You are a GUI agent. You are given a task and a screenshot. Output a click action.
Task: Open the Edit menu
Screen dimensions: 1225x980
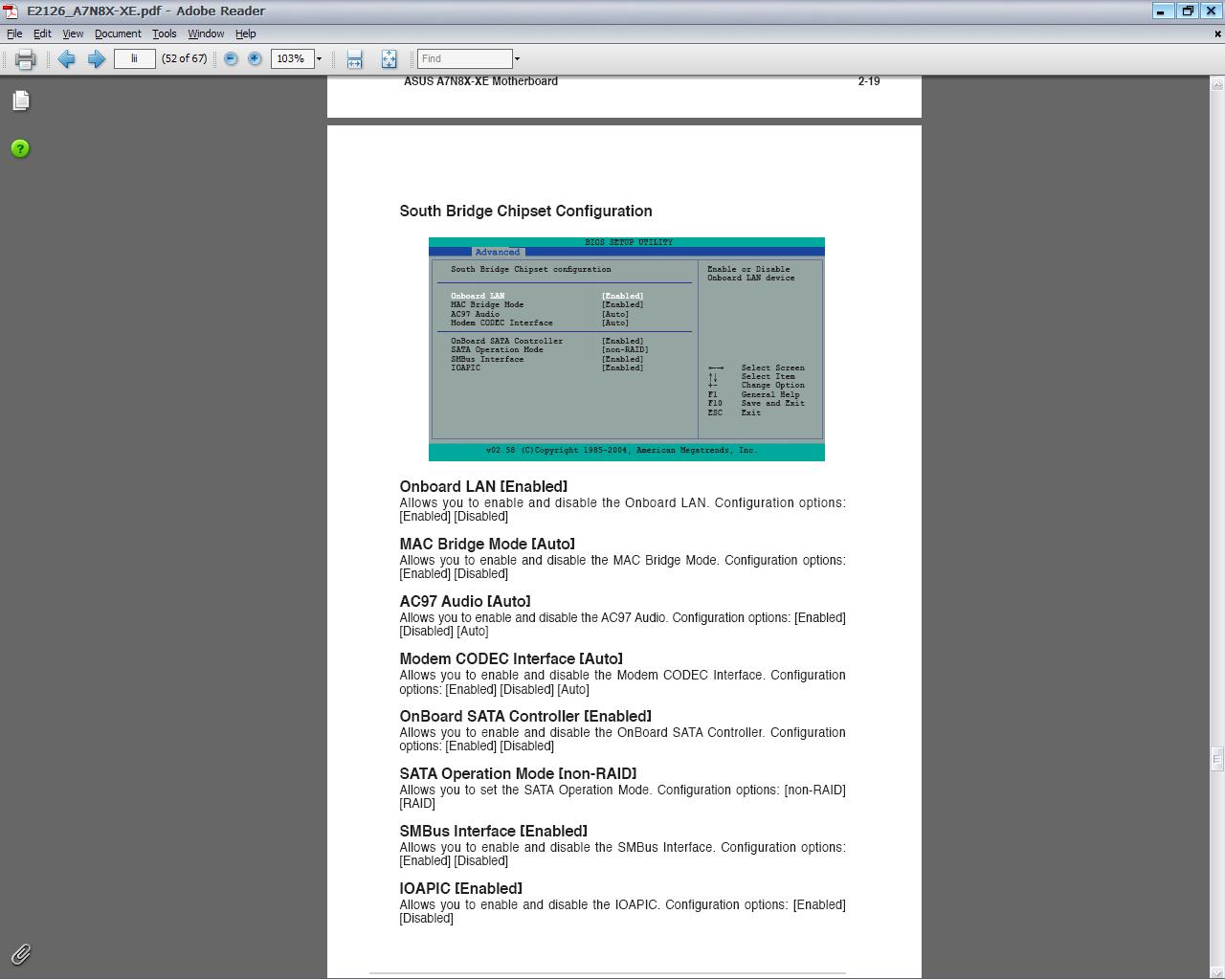[42, 33]
